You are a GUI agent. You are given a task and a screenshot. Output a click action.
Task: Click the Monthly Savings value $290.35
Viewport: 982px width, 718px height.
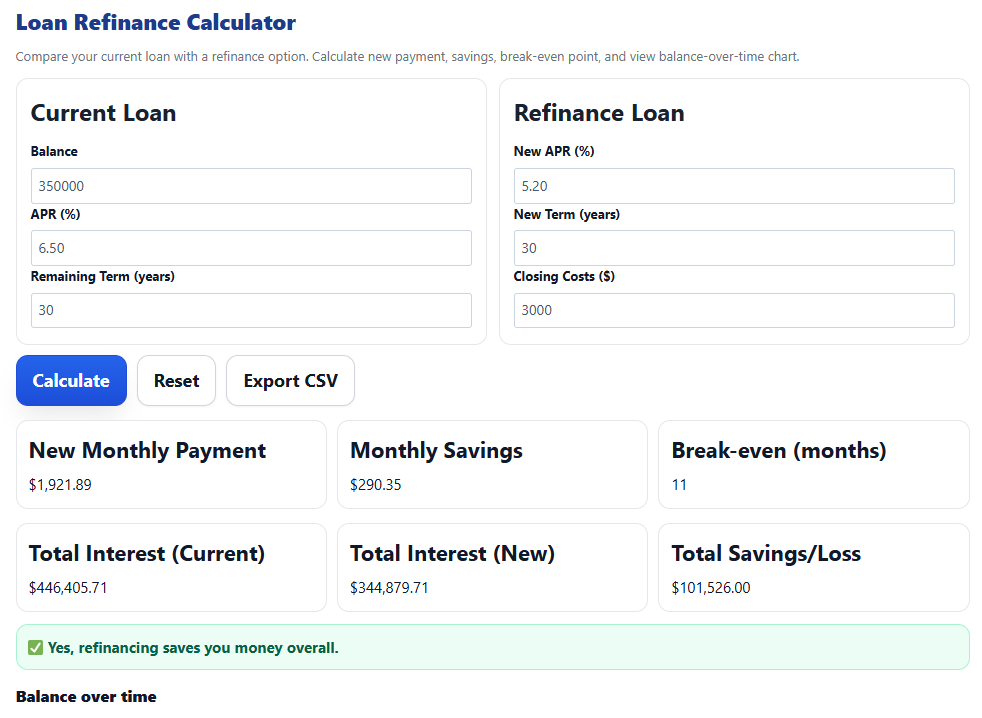pos(376,484)
